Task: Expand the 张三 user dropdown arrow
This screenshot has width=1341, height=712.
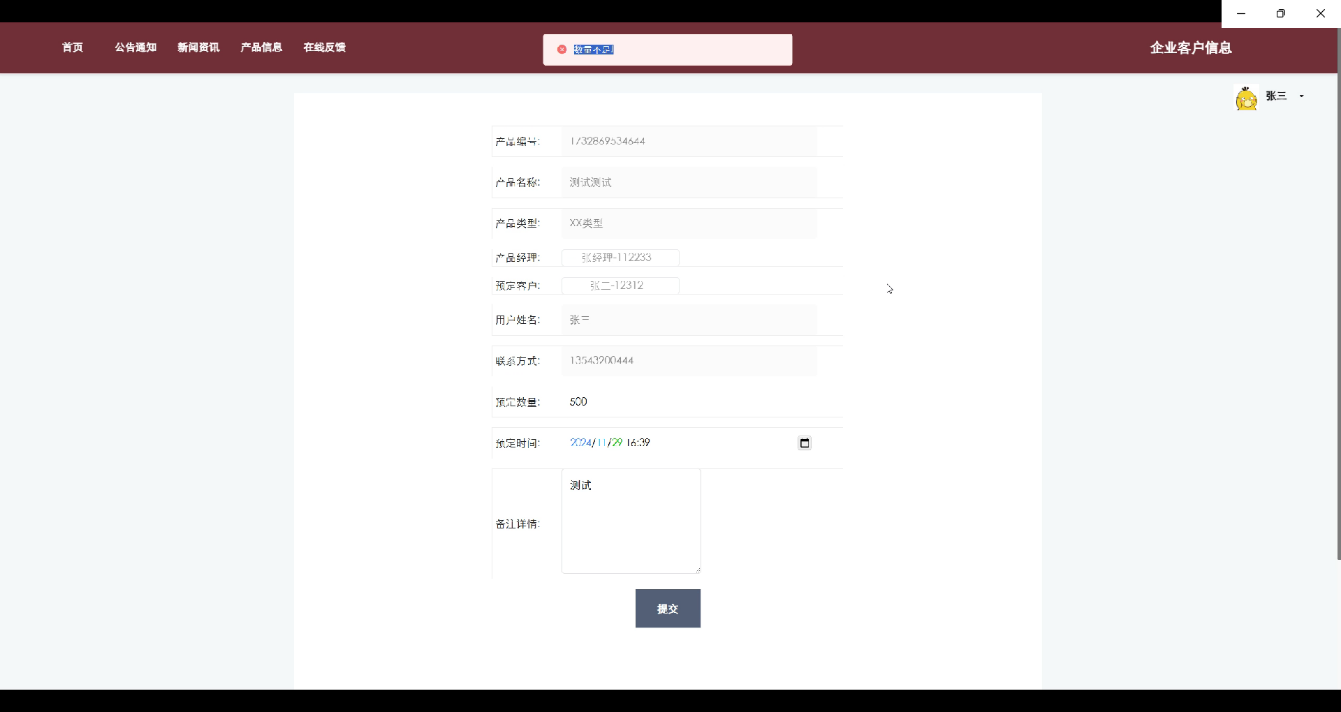Action: pyautogui.click(x=1301, y=96)
